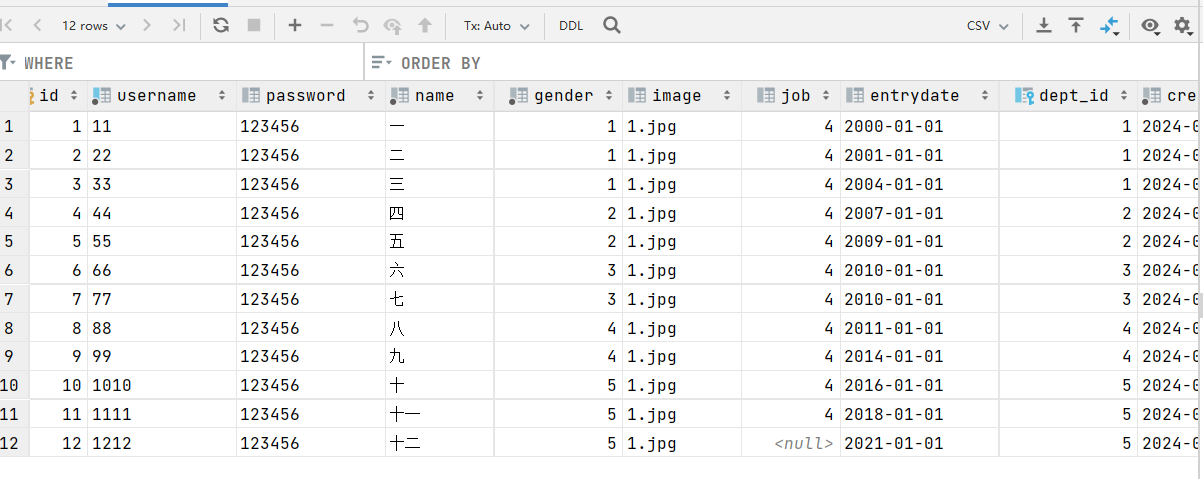Select name cell 五
This screenshot has height=479, width=1203.
(x=440, y=241)
